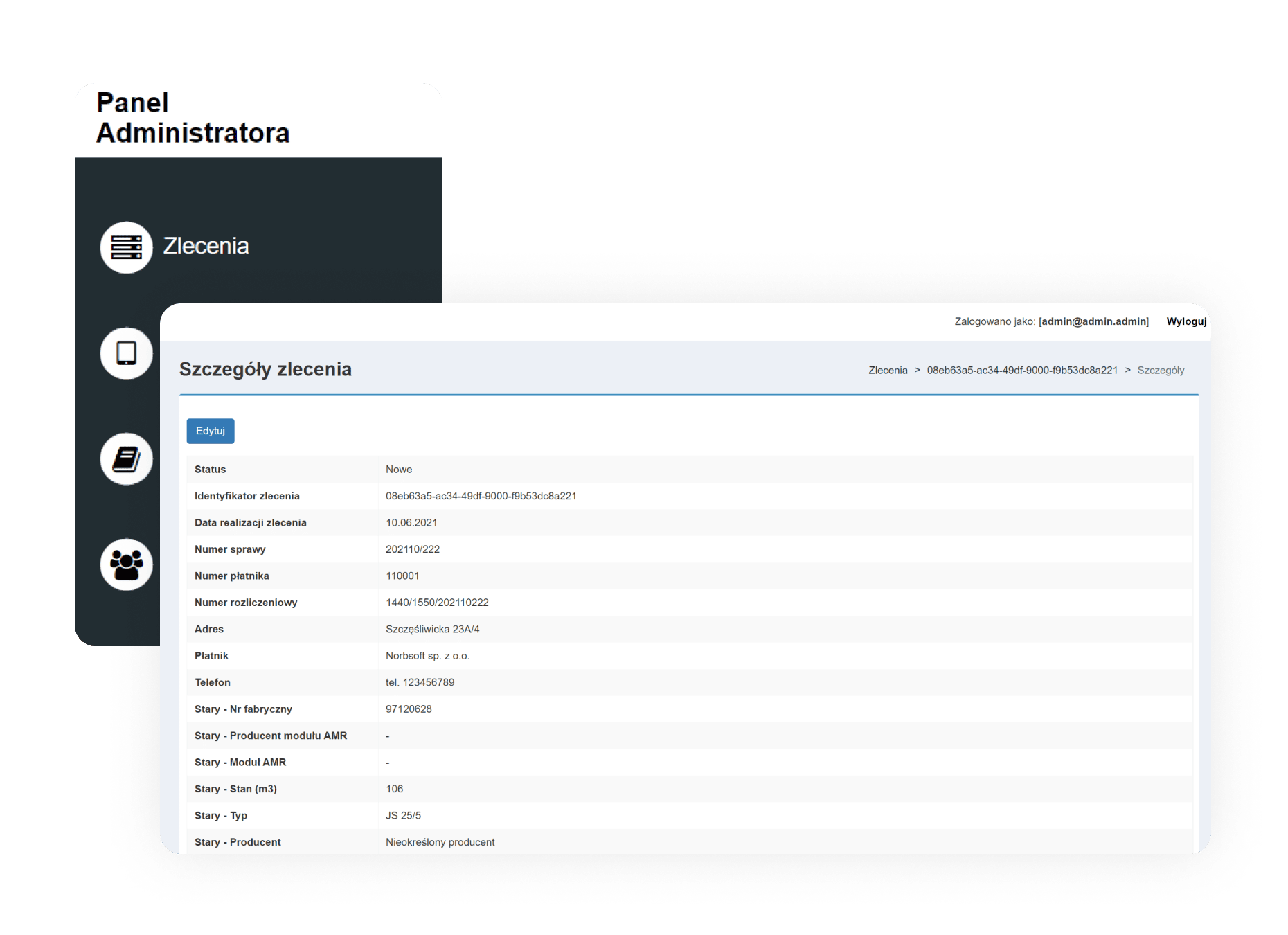
Task: Click the Szczegóły zlecenia heading
Action: click(265, 369)
